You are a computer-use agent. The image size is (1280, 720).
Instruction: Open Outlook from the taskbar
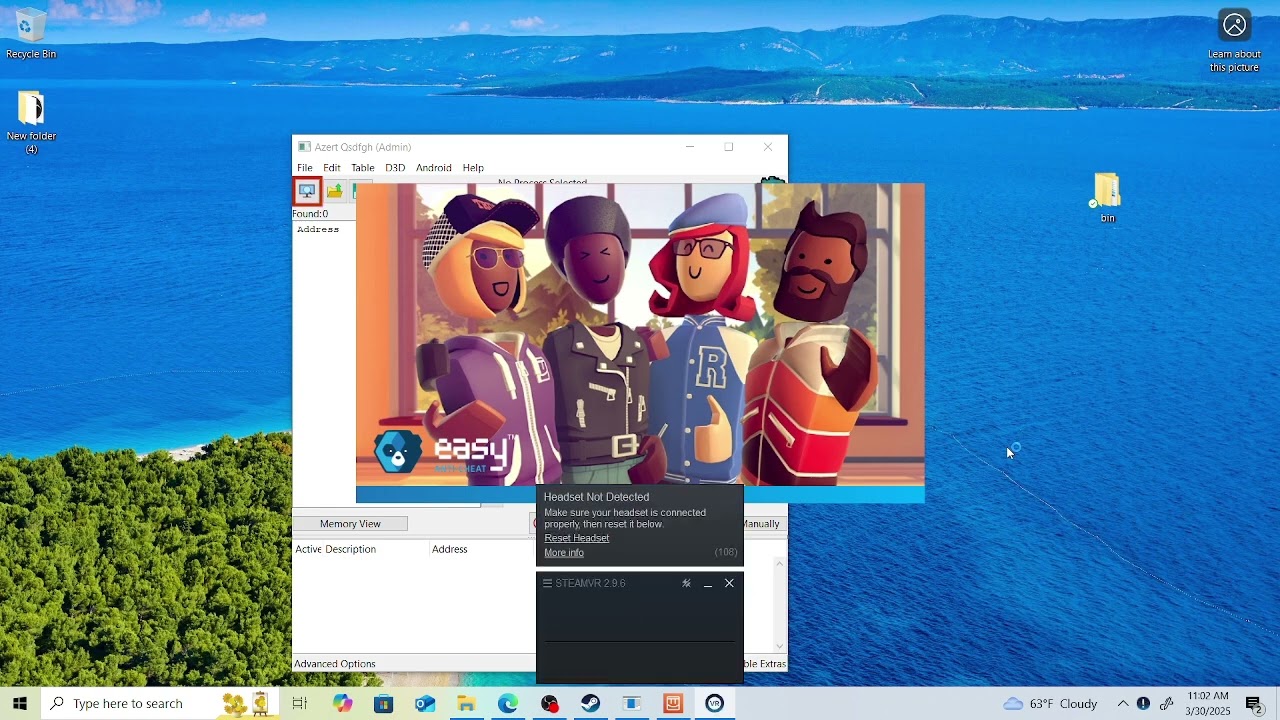[x=425, y=703]
